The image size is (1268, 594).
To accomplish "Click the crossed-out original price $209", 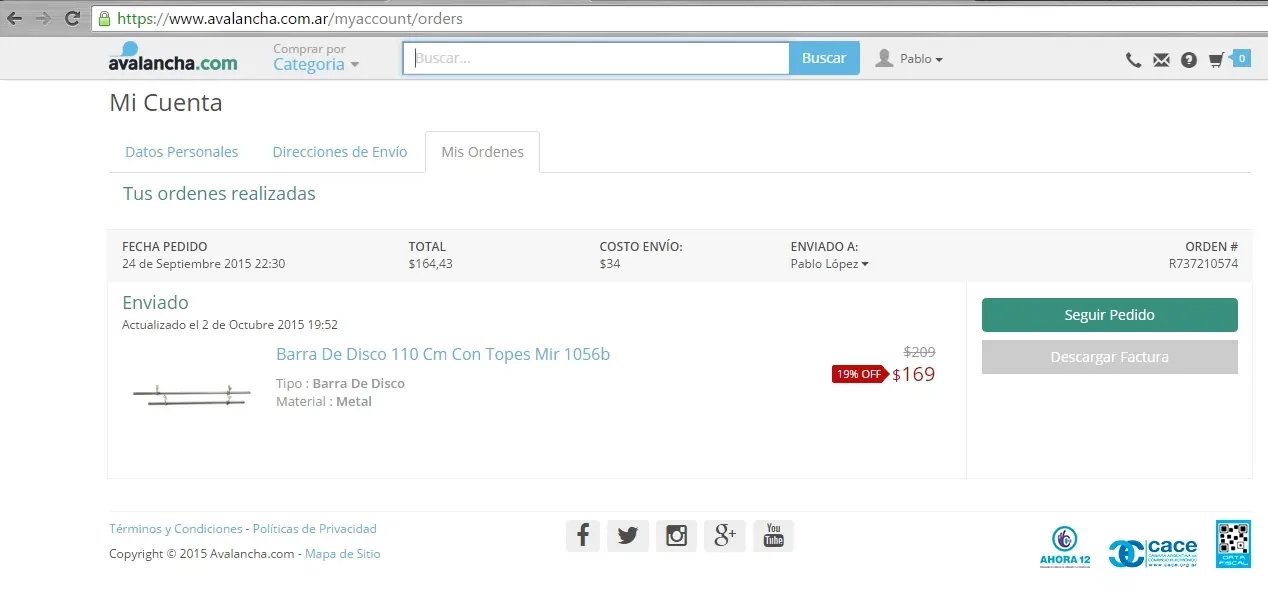I will point(919,352).
